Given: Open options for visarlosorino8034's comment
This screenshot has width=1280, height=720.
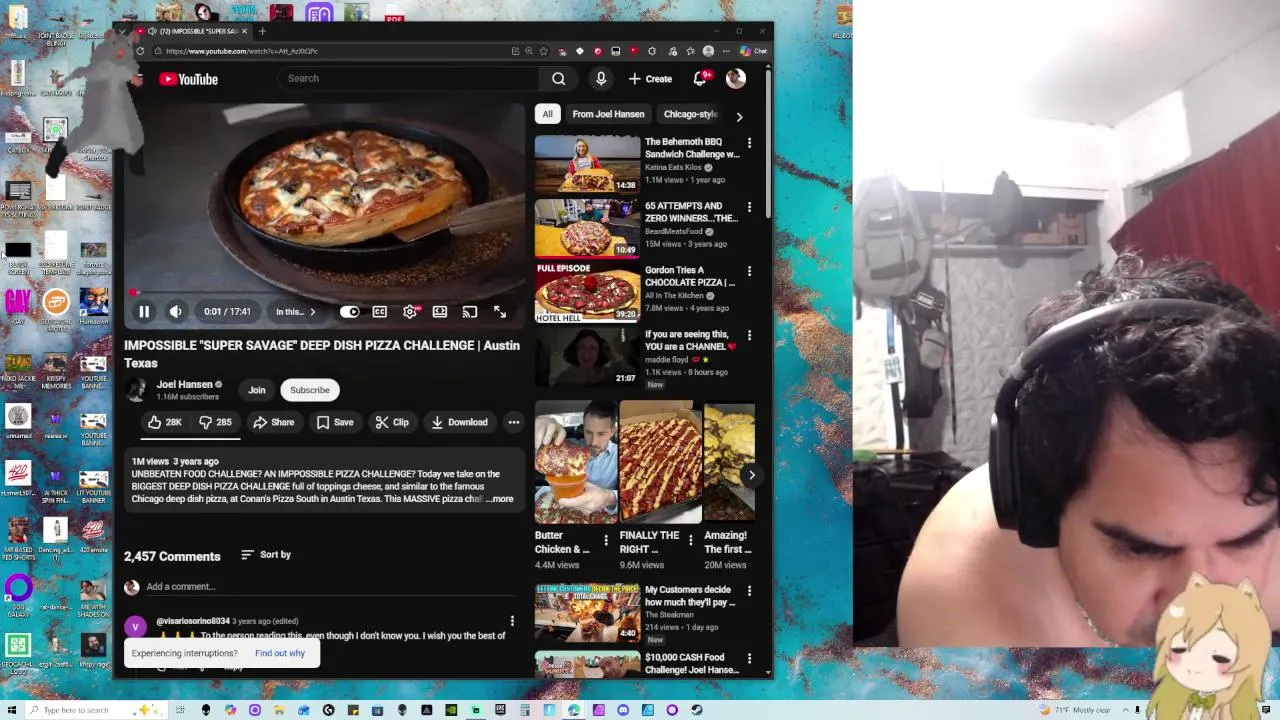Looking at the screenshot, I should coord(512,621).
